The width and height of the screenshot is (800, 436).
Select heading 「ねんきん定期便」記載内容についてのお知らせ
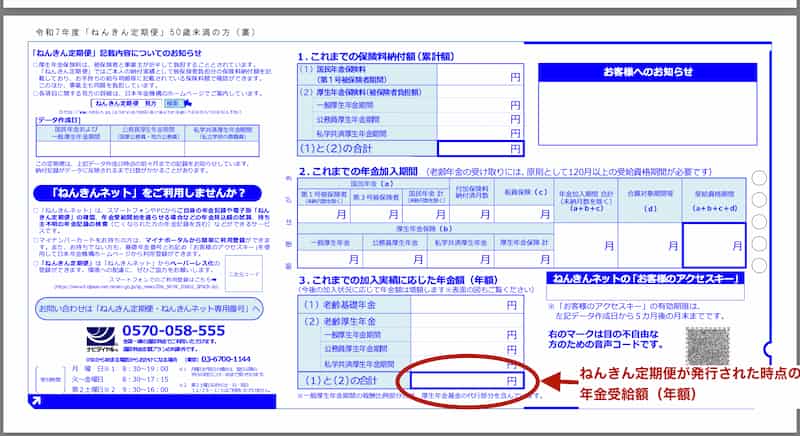click(x=116, y=53)
